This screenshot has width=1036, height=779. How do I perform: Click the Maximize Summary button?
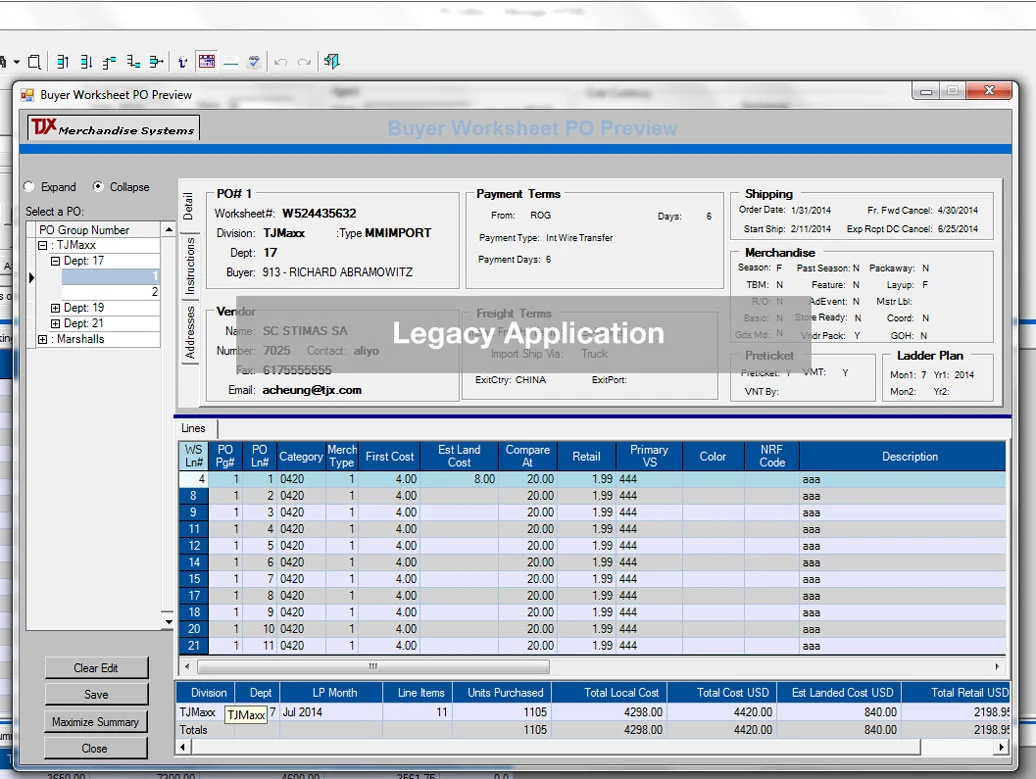[96, 722]
